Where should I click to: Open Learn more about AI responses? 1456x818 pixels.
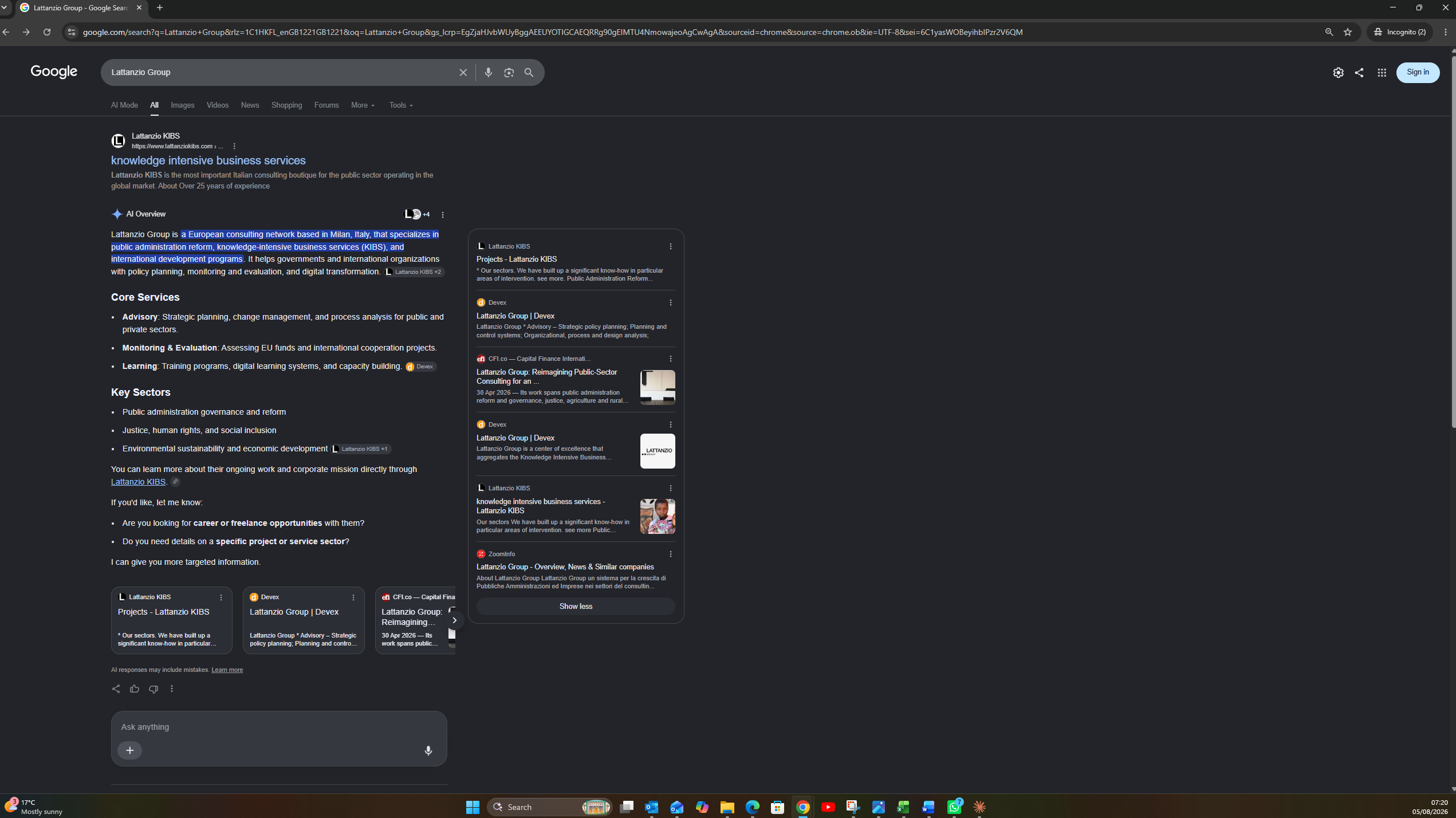(227, 670)
